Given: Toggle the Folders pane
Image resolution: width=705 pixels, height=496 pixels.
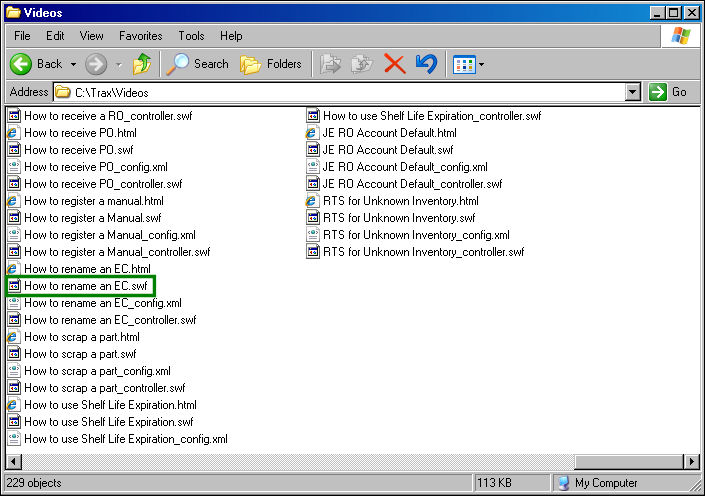Looking at the screenshot, I should [x=271, y=64].
